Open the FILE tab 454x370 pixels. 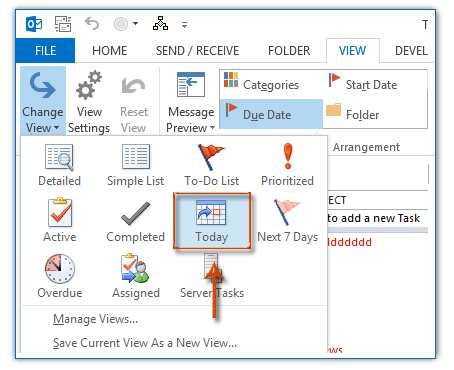click(x=45, y=51)
